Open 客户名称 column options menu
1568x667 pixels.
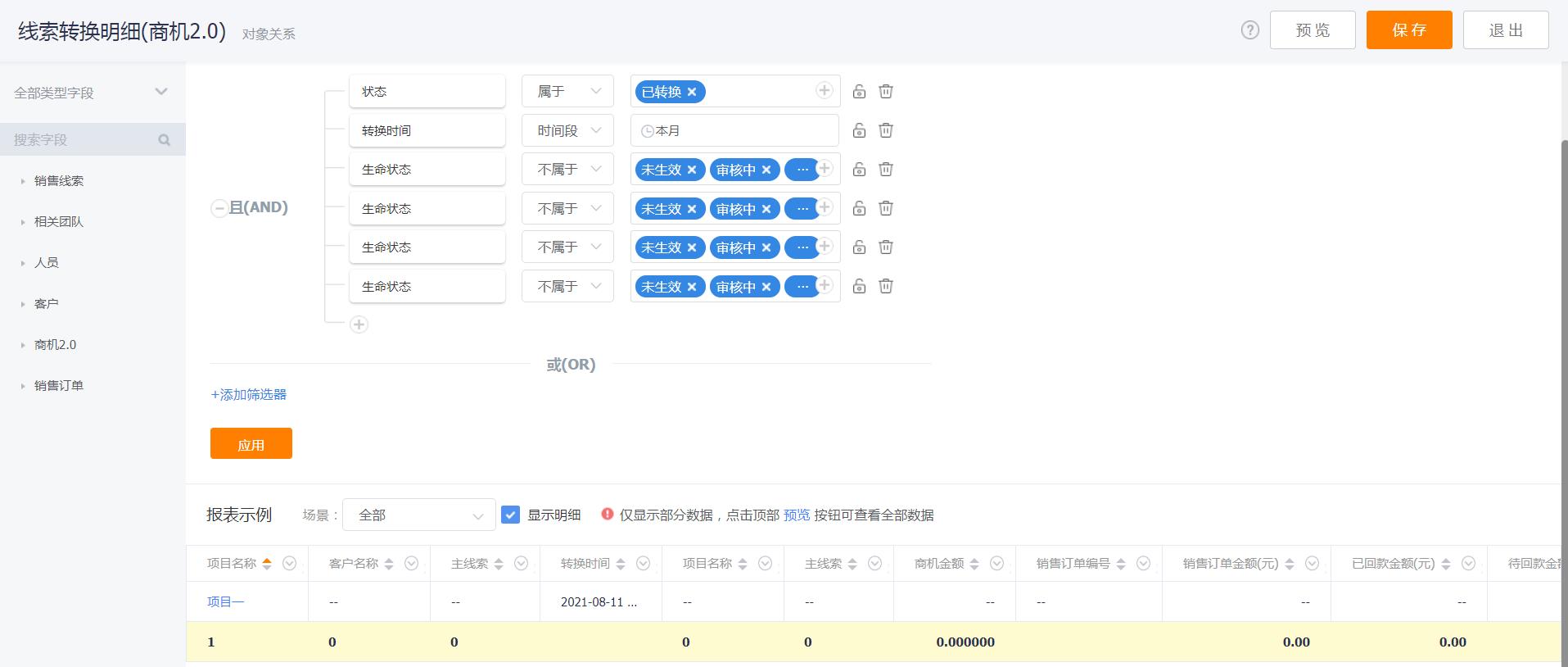pos(412,563)
